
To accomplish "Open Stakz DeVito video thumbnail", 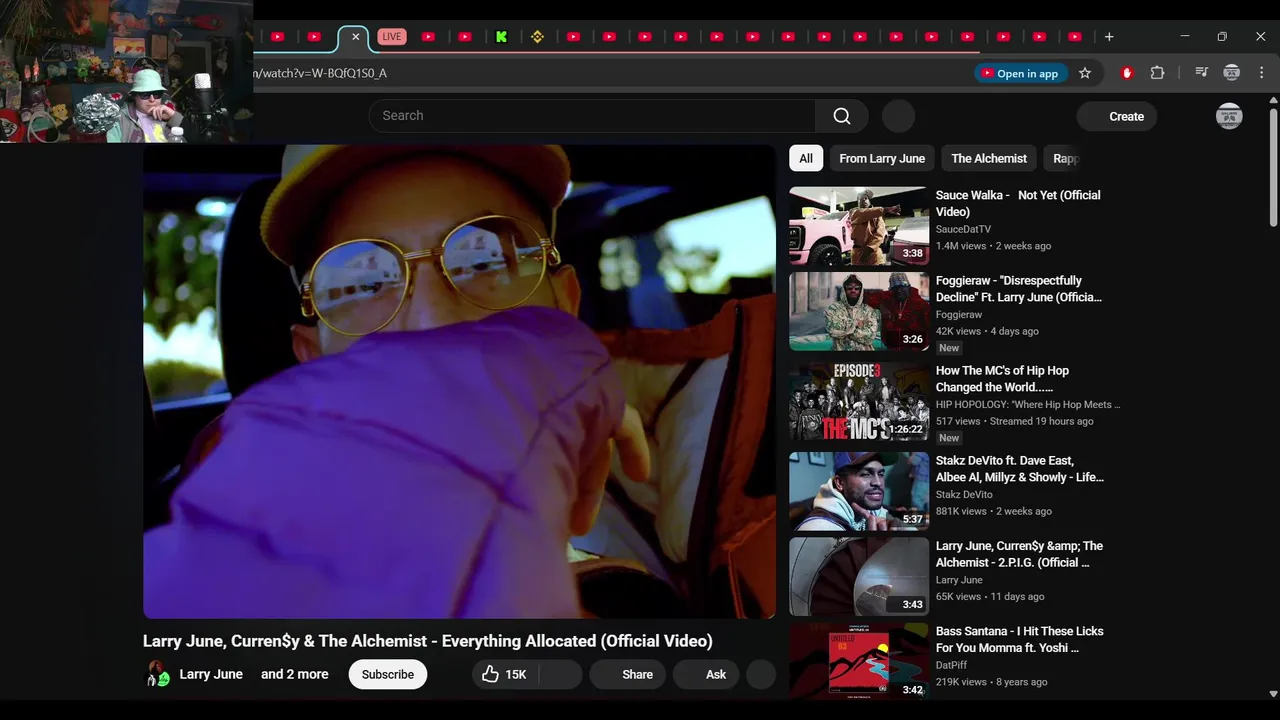I will [x=859, y=491].
